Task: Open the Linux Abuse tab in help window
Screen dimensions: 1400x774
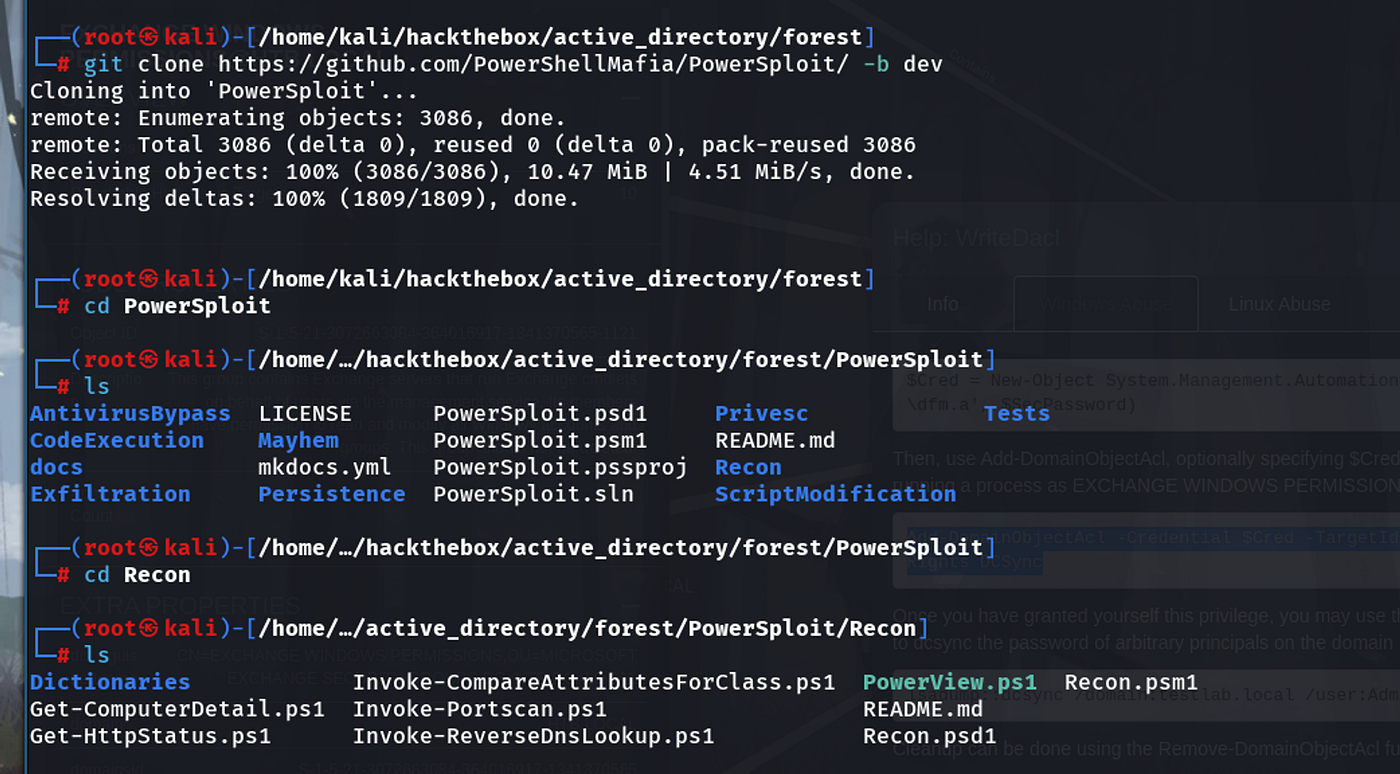Action: pyautogui.click(x=1279, y=304)
